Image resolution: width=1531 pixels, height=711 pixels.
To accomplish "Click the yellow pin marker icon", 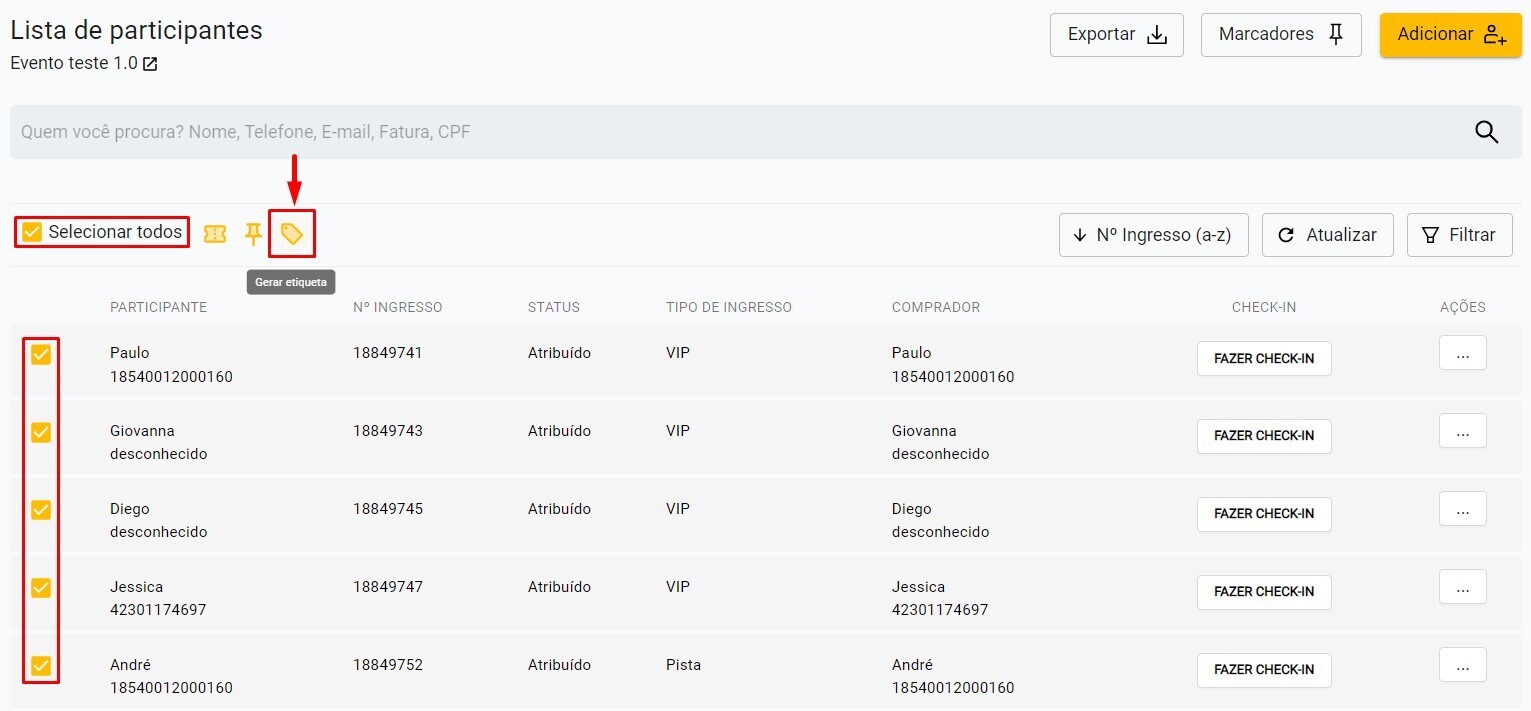I will pos(253,234).
